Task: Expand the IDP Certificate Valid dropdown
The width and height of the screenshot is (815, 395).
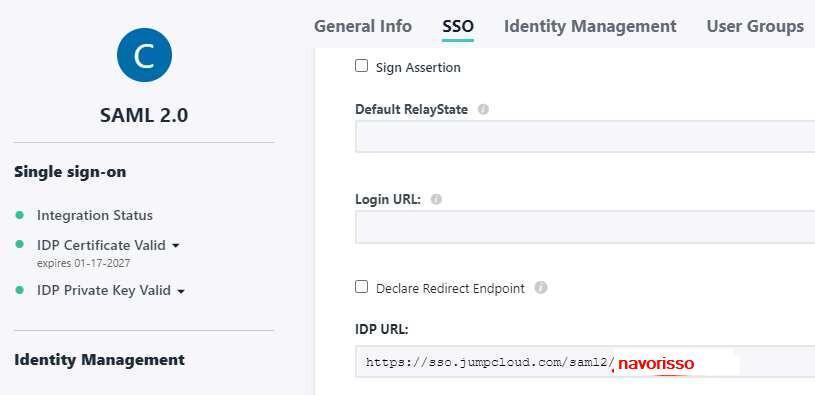Action: point(176,245)
